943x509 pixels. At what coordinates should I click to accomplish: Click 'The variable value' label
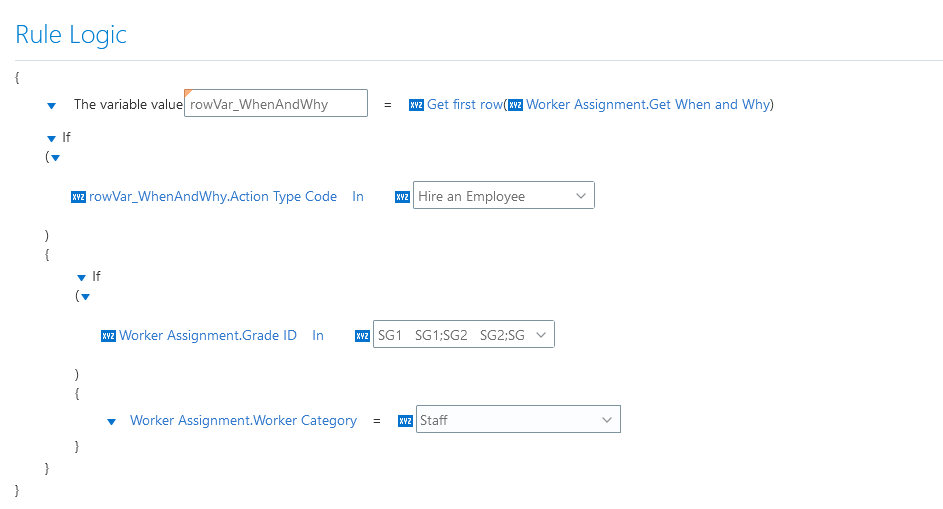pyautogui.click(x=128, y=105)
